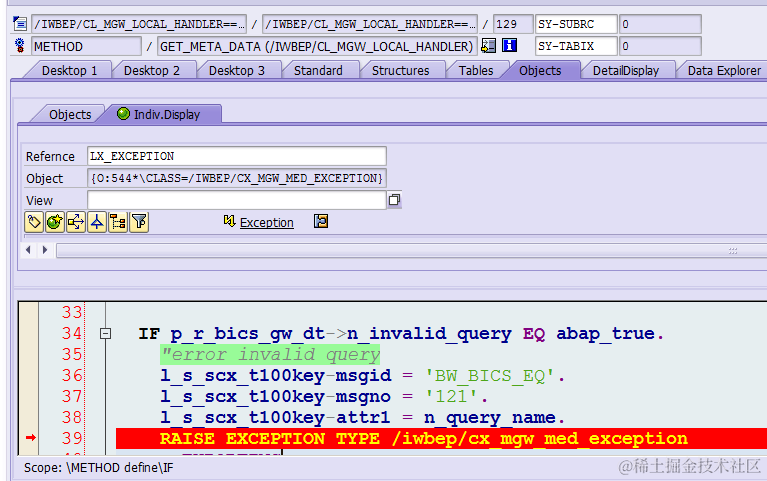Screen dimensions: 767x481
Task: Click the SY-SUBRC variable name field
Action: click(x=576, y=24)
